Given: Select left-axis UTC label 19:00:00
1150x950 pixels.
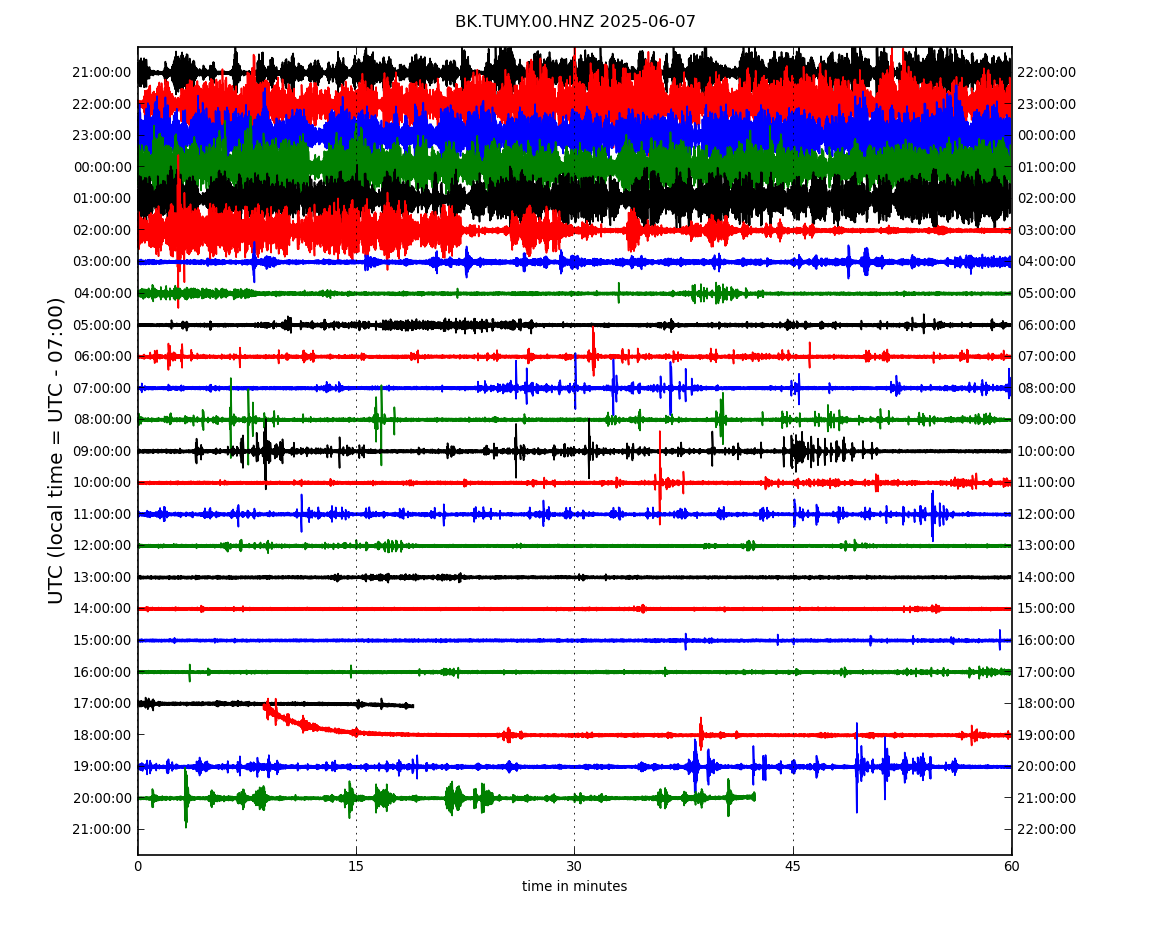Looking at the screenshot, I should point(102,767).
